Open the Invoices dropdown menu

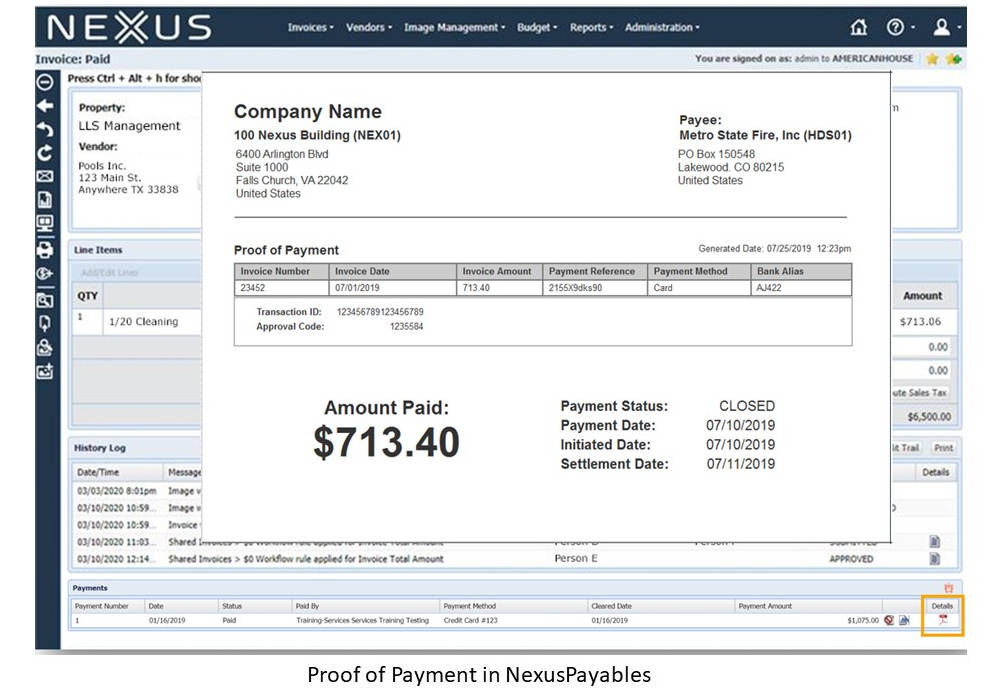(309, 27)
